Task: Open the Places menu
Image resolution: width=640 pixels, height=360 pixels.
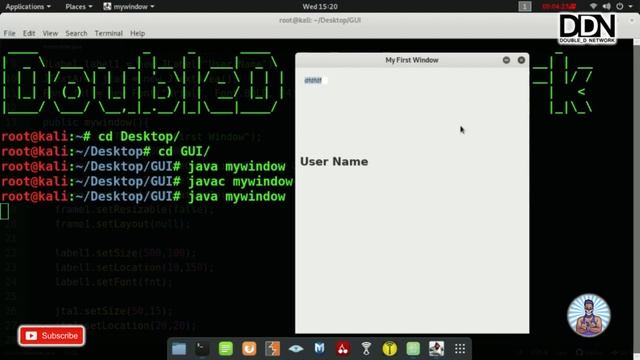Action: 79,7
